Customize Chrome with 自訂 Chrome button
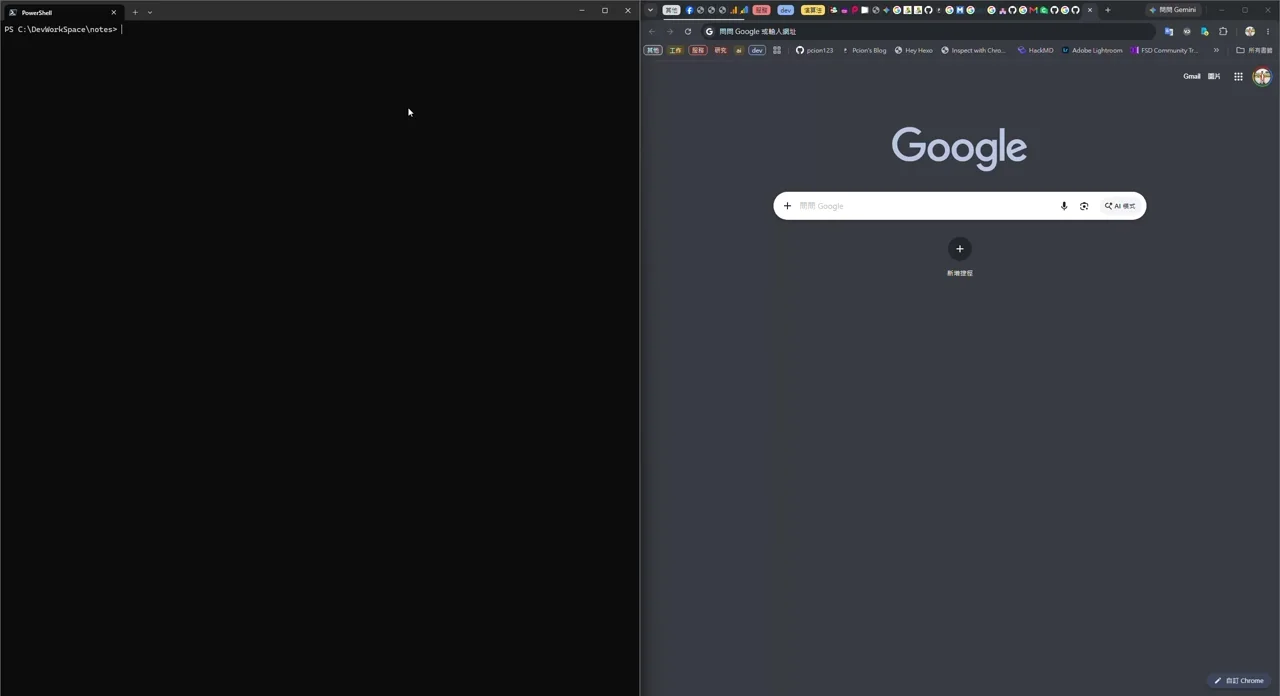1280x696 pixels. point(1239,681)
